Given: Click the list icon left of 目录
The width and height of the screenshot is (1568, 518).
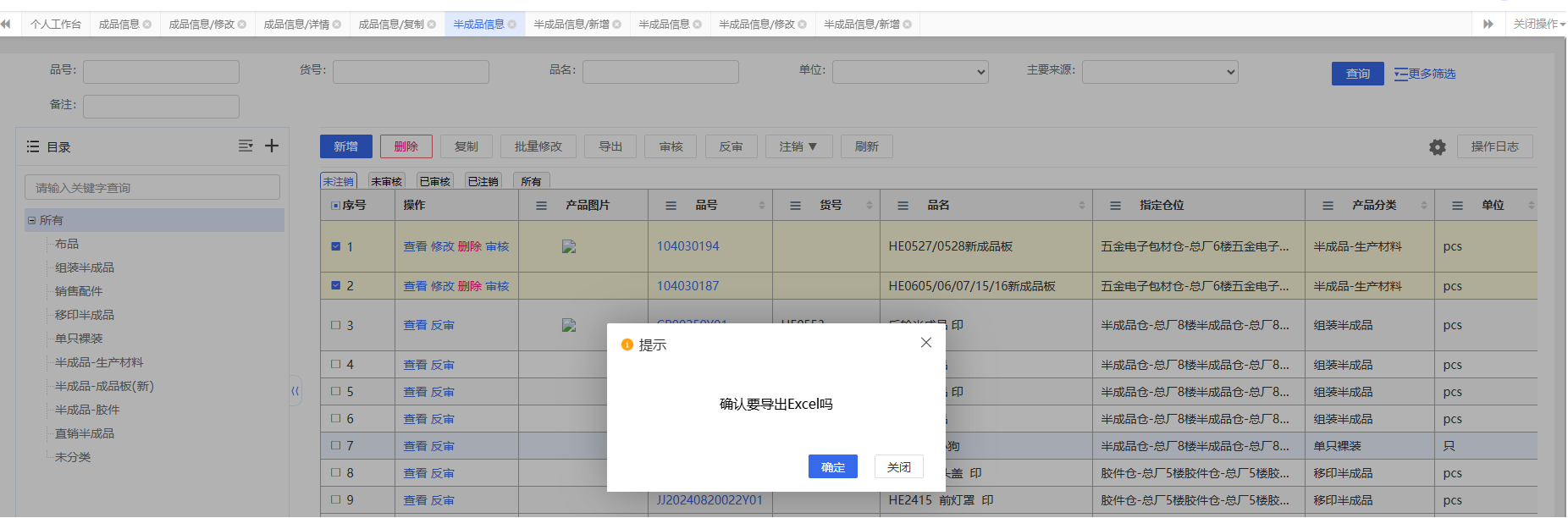Looking at the screenshot, I should point(33,146).
